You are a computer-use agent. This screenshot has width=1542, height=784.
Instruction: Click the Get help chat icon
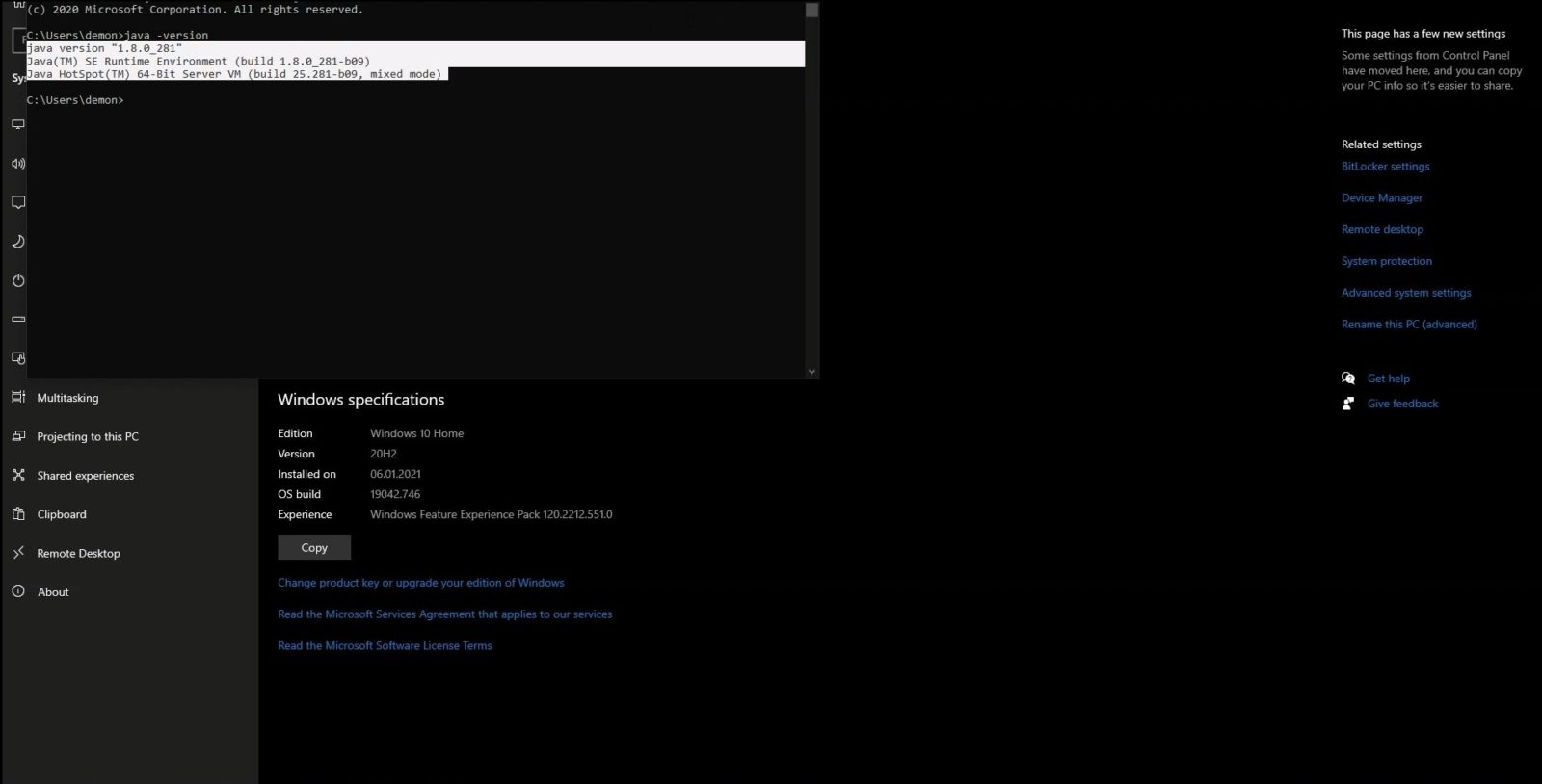click(x=1348, y=378)
